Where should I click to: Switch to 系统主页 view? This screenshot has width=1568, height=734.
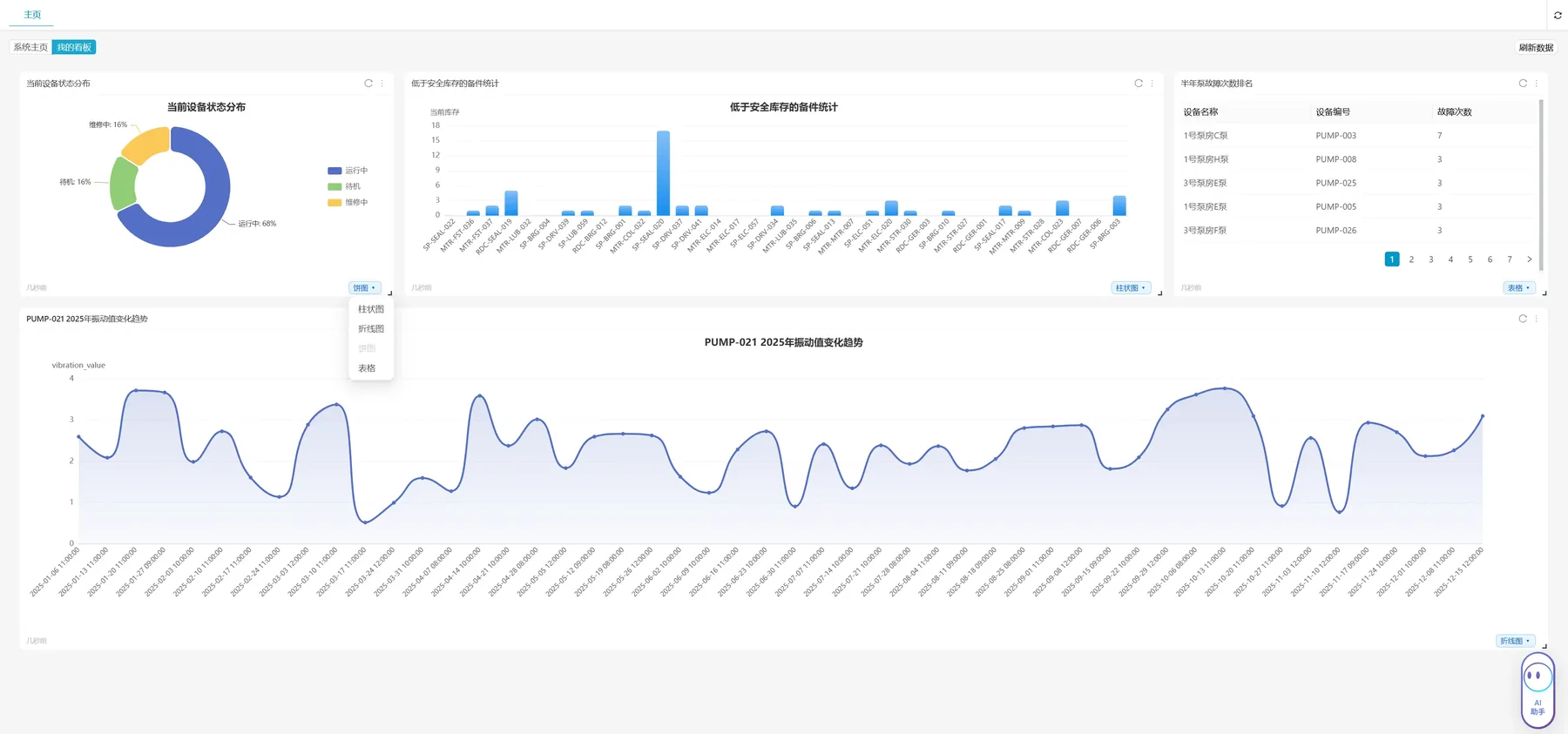click(30, 47)
